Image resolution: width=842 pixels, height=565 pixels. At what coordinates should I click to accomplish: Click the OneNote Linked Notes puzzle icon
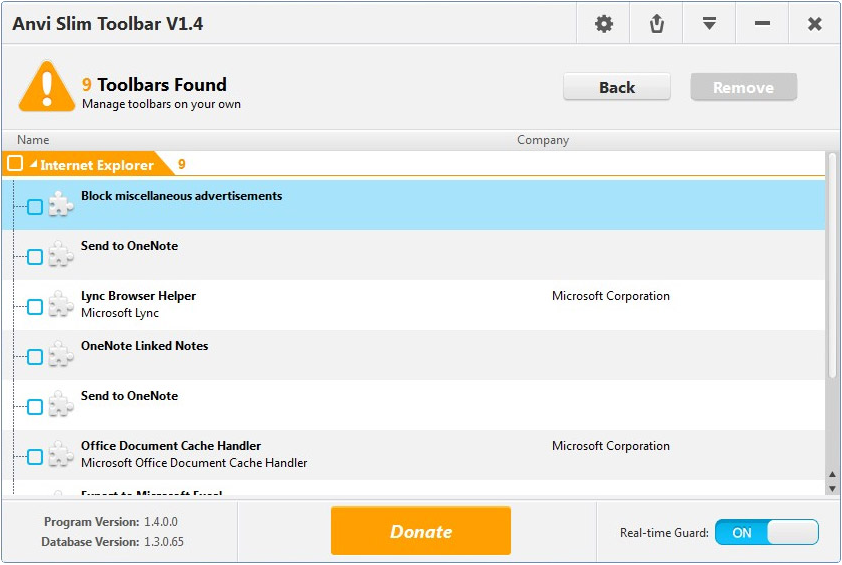point(61,355)
